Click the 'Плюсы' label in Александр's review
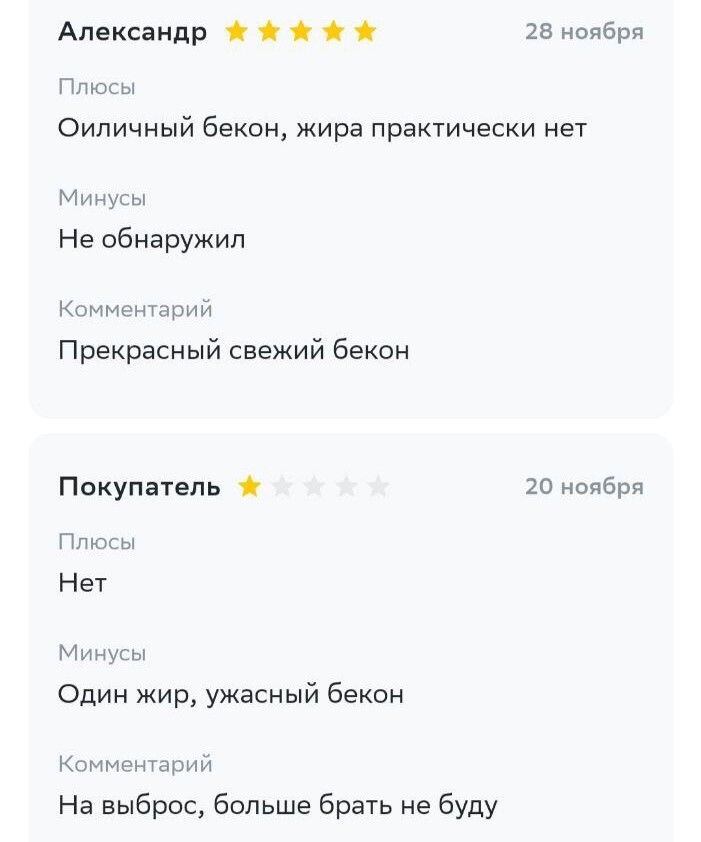Image resolution: width=701 pixels, height=842 pixels. [97, 87]
